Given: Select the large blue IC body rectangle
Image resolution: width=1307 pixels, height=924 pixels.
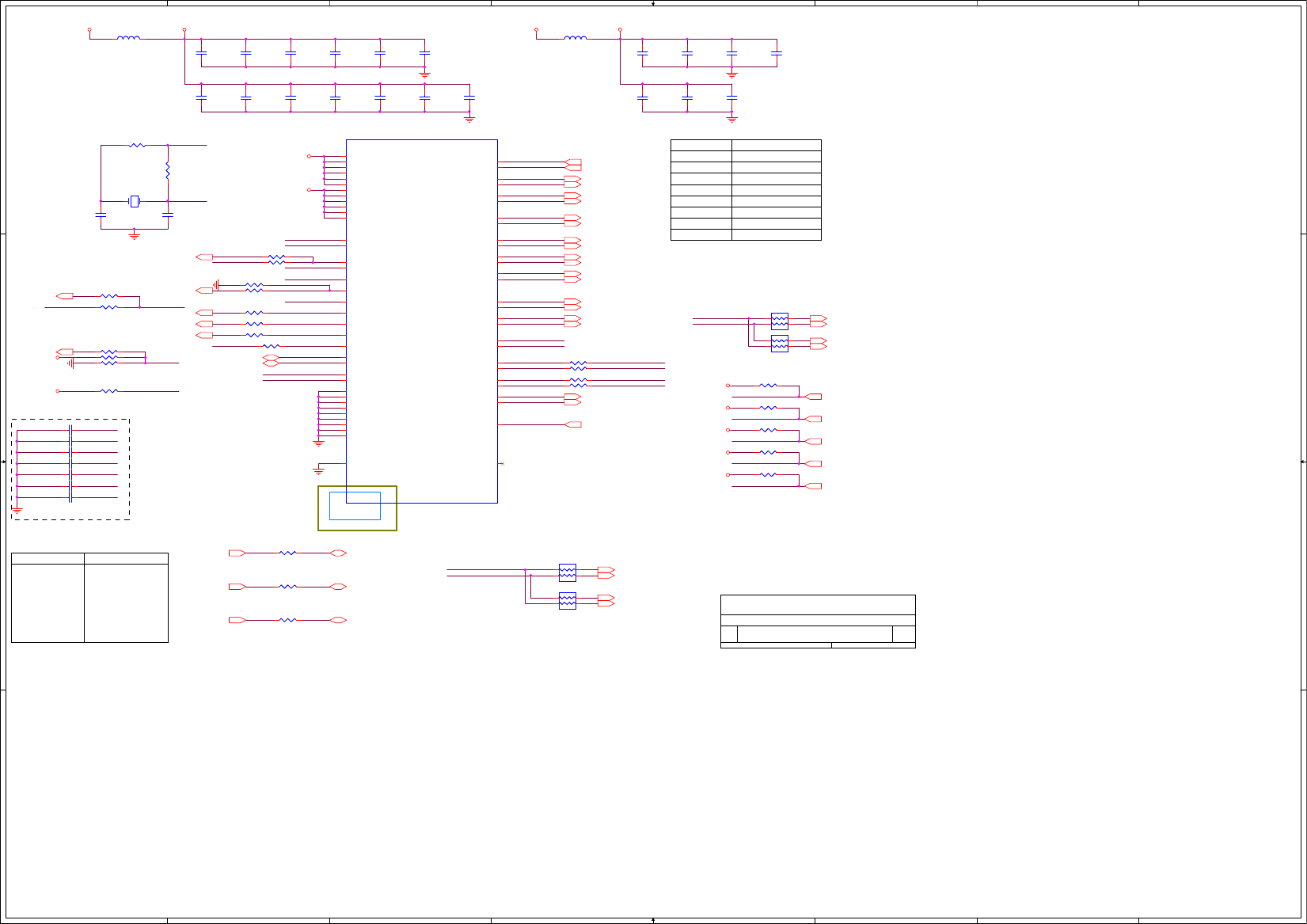Looking at the screenshot, I should [422, 321].
